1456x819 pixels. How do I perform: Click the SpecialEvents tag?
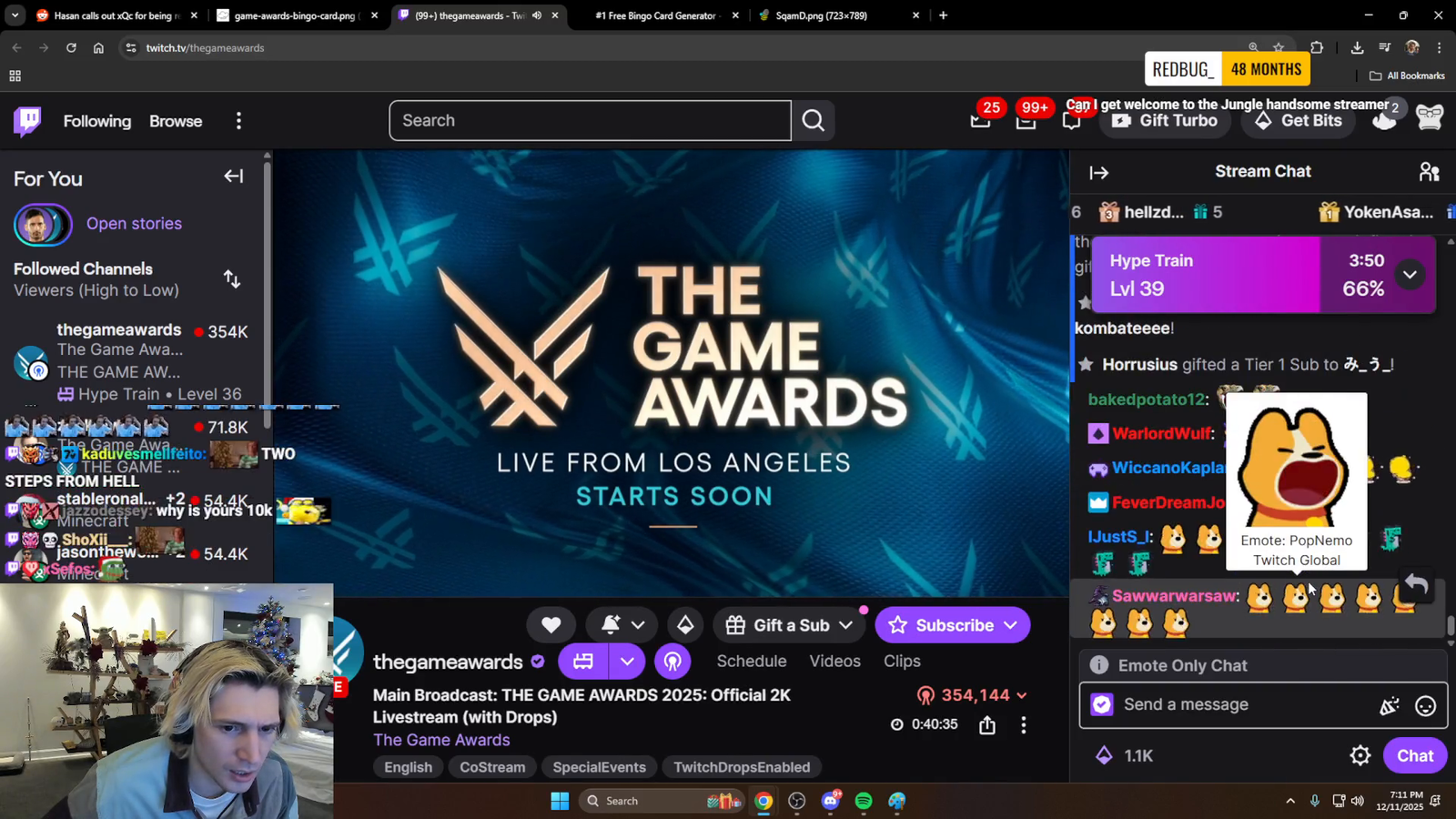tap(600, 767)
